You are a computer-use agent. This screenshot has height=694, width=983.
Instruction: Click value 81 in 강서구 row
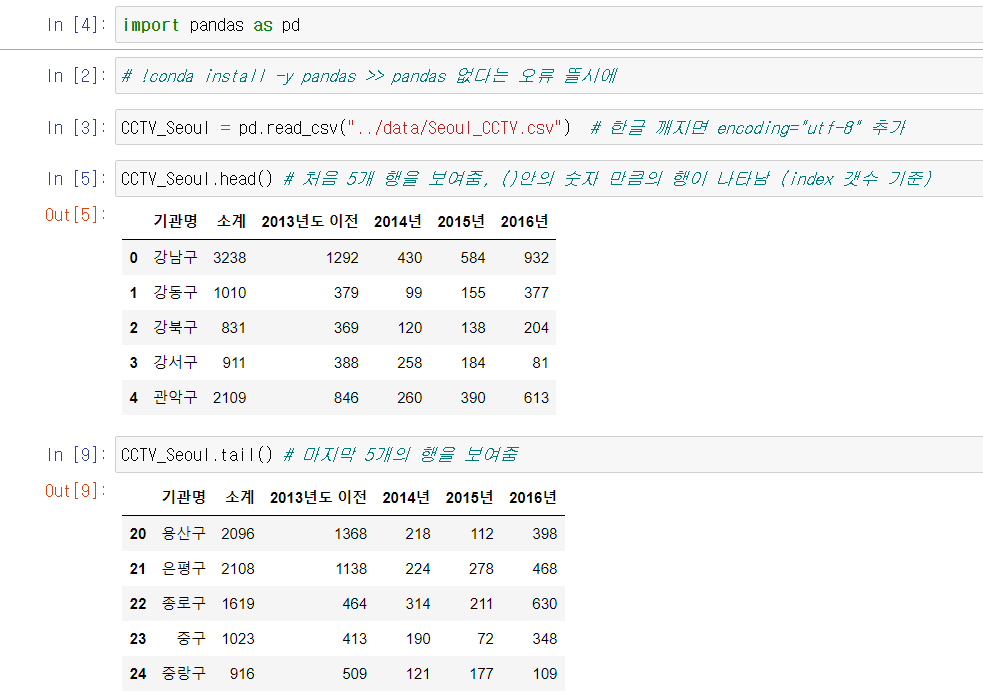pyautogui.click(x=540, y=363)
